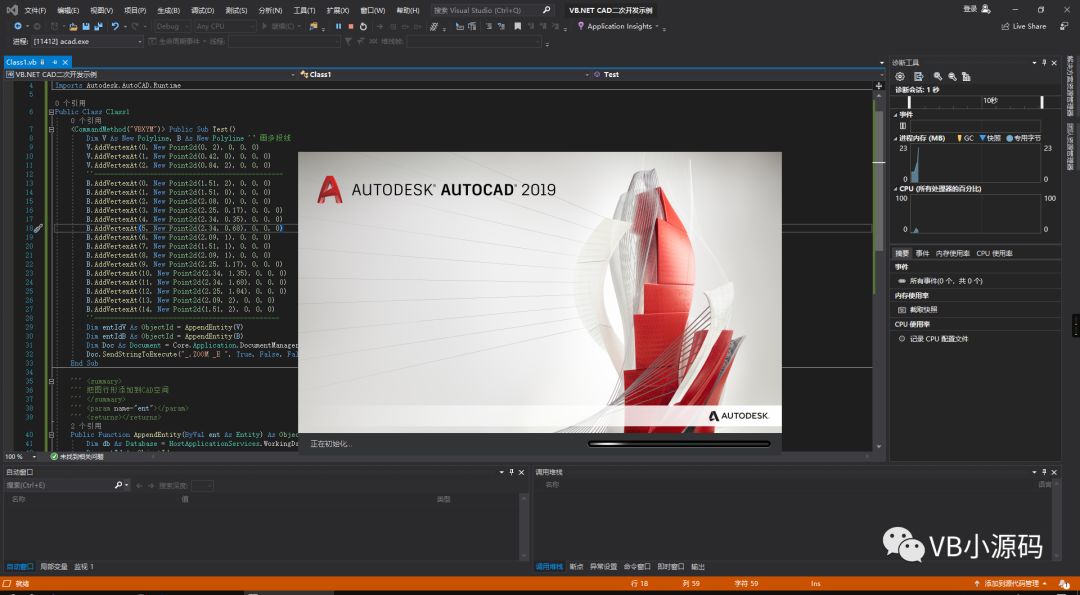This screenshot has width=1080, height=595.
Task: Click the Diagnostic Tools select tools icon
Action: [918, 76]
